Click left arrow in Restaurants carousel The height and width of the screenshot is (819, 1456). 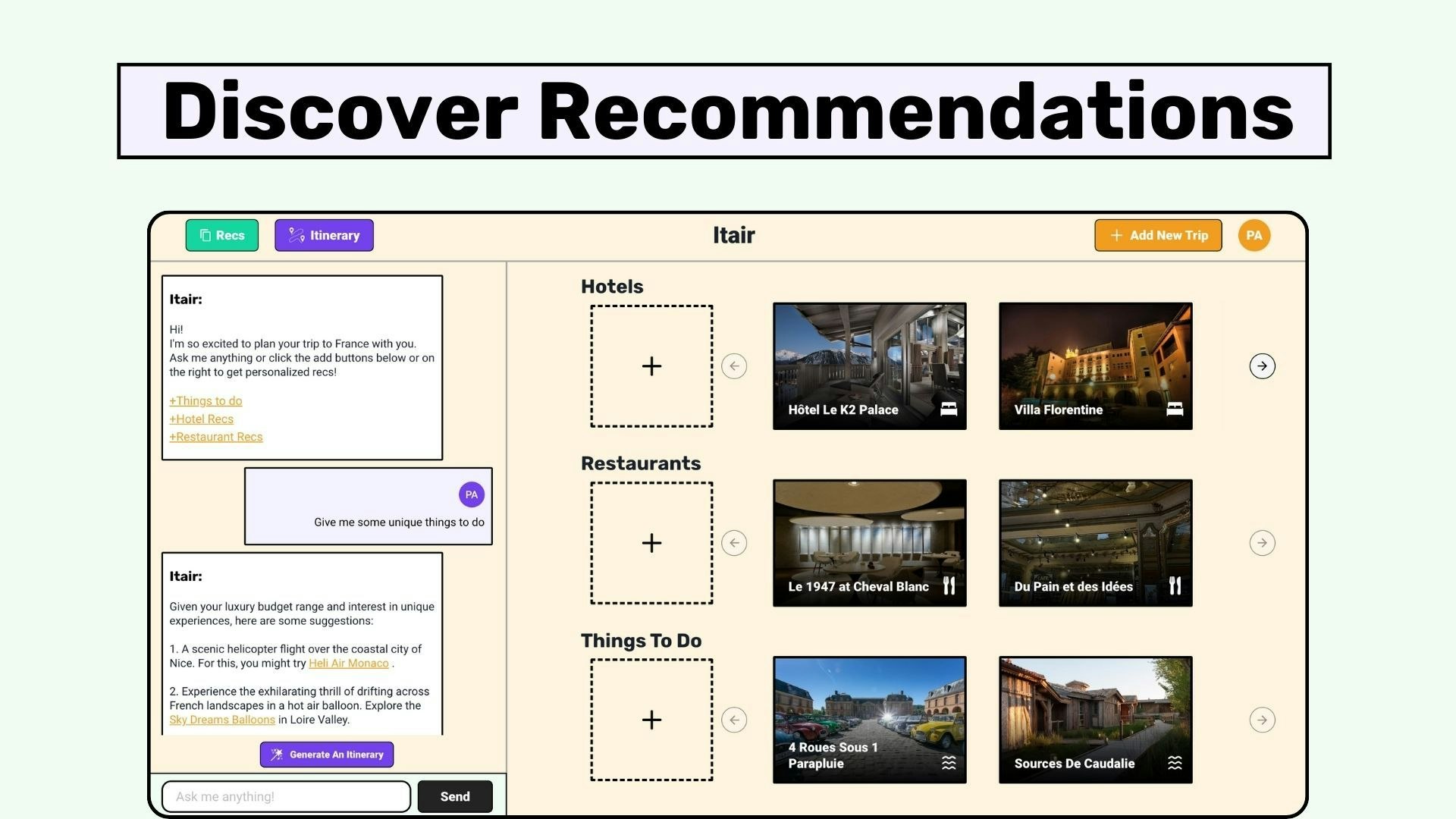pyautogui.click(x=734, y=543)
